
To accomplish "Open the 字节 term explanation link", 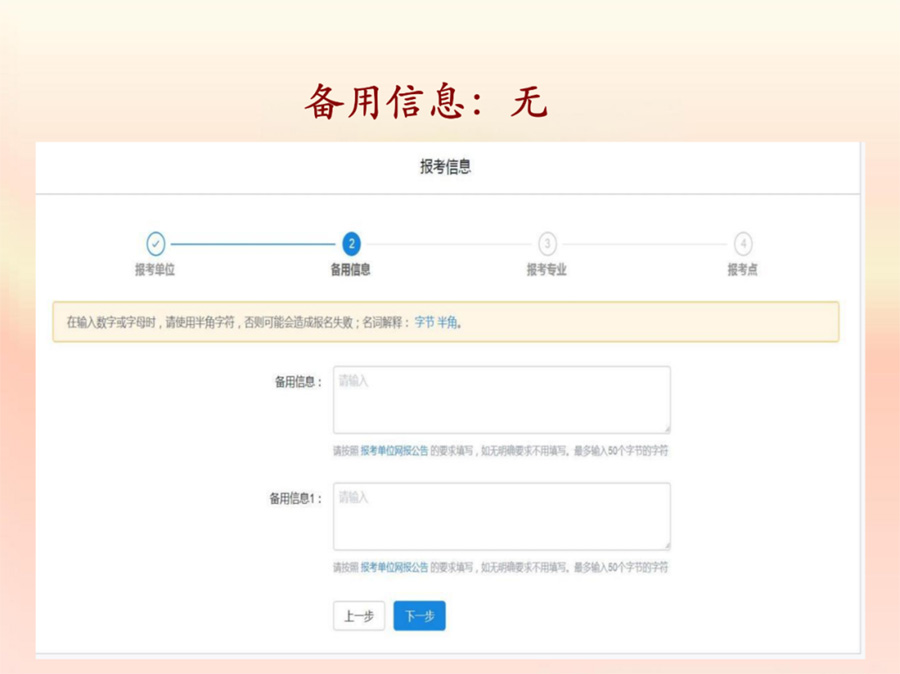I will (x=424, y=323).
